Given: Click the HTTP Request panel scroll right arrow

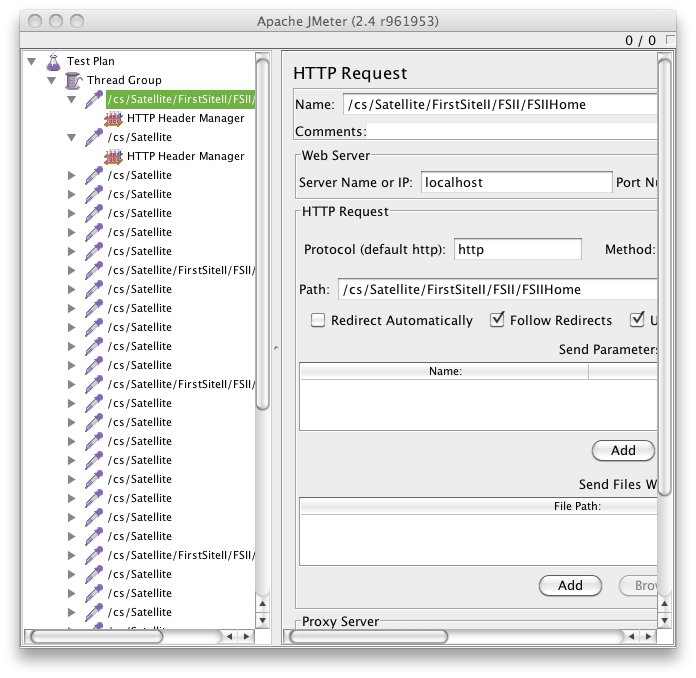Looking at the screenshot, I should tap(649, 636).
